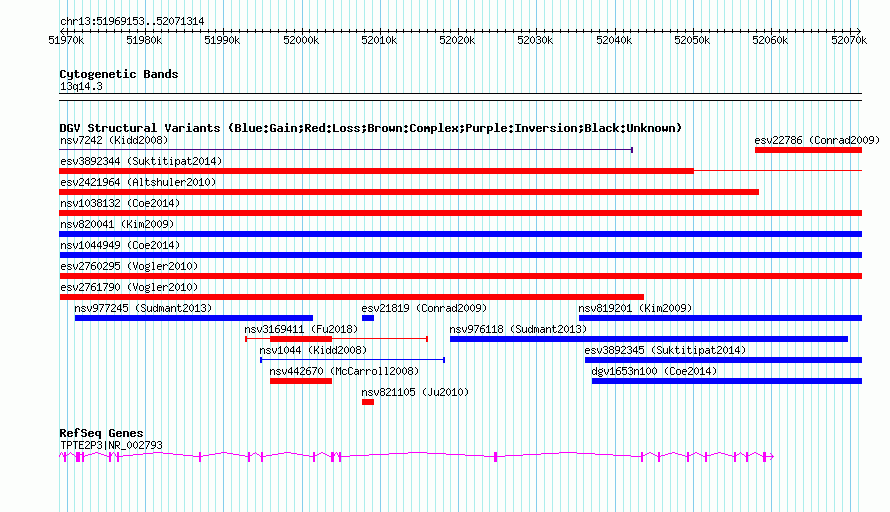Open the esv2761790 (Vogler2010) label

[x=129, y=287]
